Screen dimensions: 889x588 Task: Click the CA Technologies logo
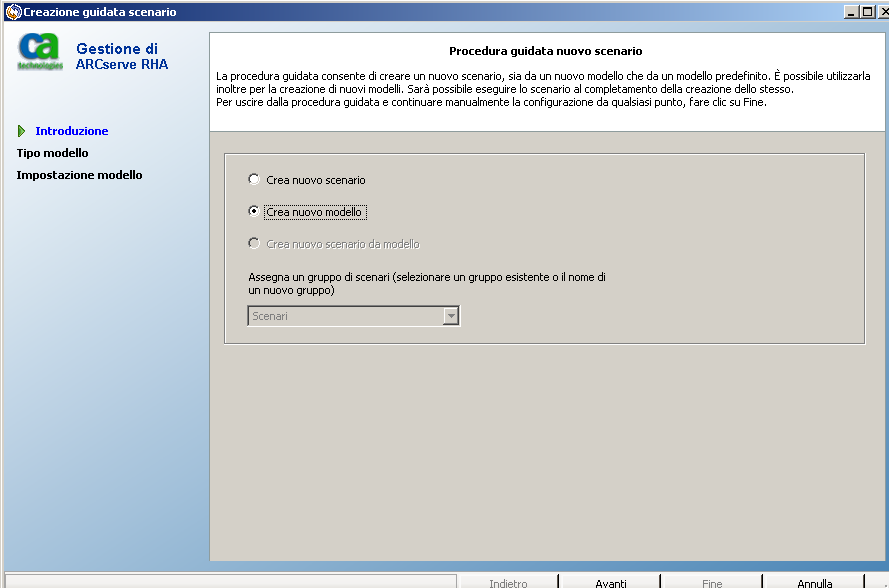click(40, 52)
